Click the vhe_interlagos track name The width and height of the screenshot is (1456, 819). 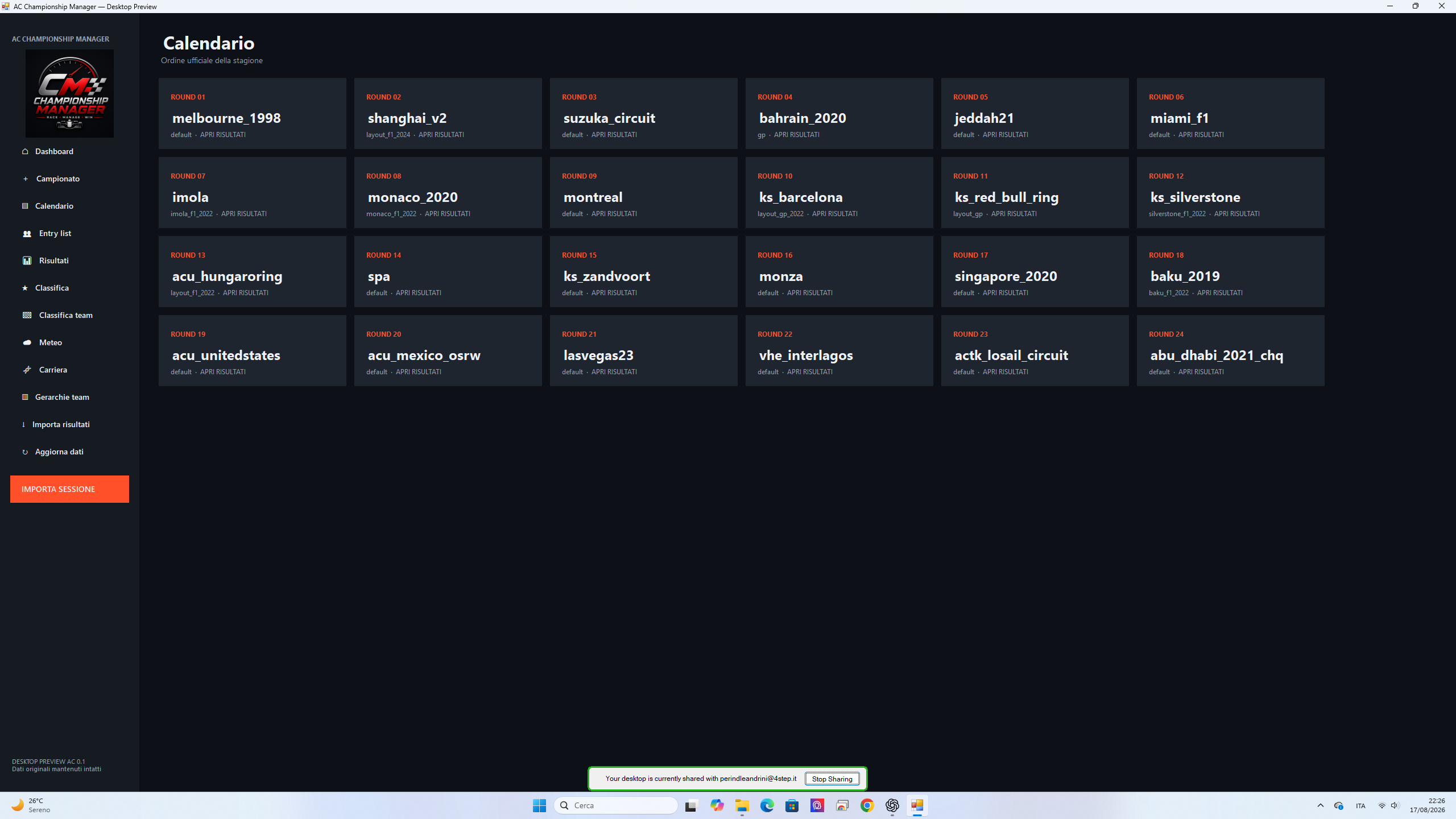(x=806, y=355)
